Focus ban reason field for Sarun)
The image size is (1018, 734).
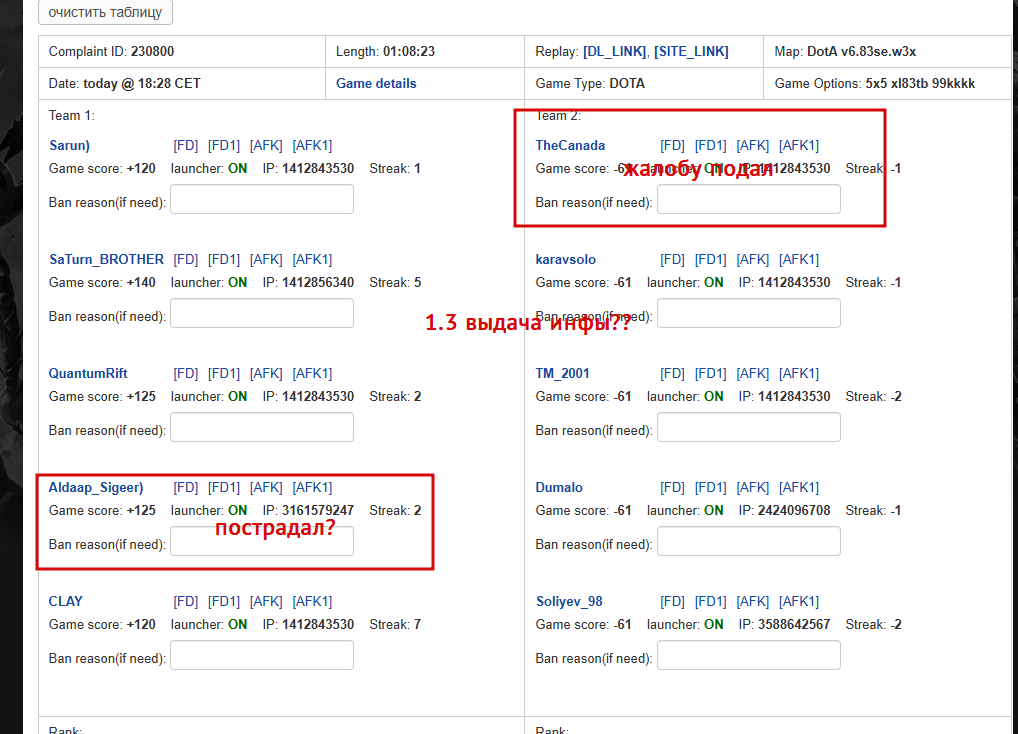coord(262,199)
